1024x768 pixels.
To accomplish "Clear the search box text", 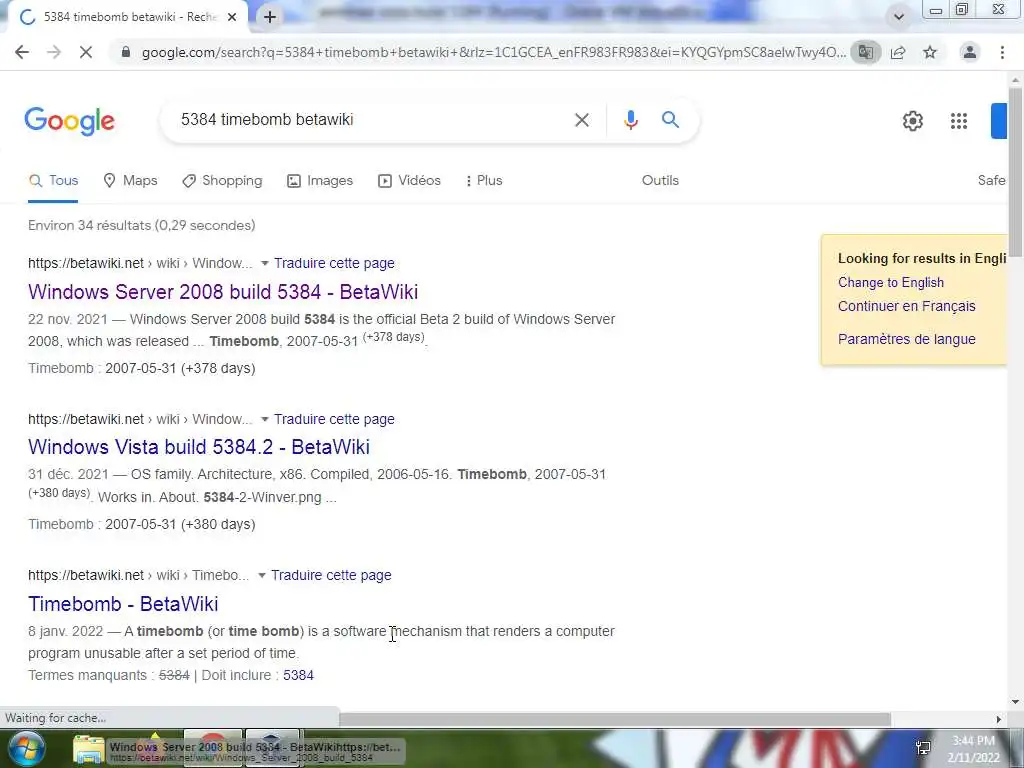I will (x=581, y=120).
